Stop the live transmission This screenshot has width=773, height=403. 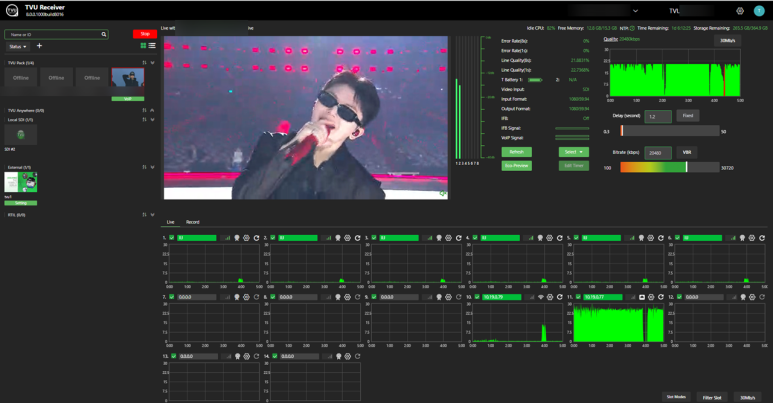pyautogui.click(x=145, y=34)
